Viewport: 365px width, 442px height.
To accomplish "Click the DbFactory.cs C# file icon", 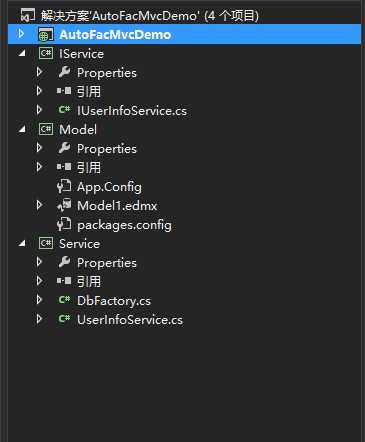I will 64,300.
